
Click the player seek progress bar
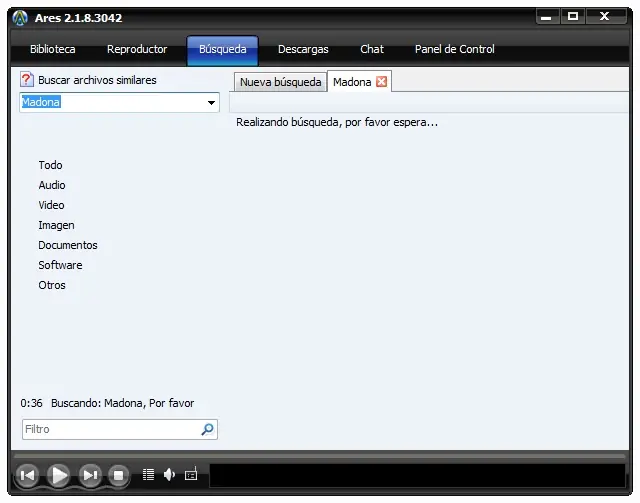[x=320, y=456]
